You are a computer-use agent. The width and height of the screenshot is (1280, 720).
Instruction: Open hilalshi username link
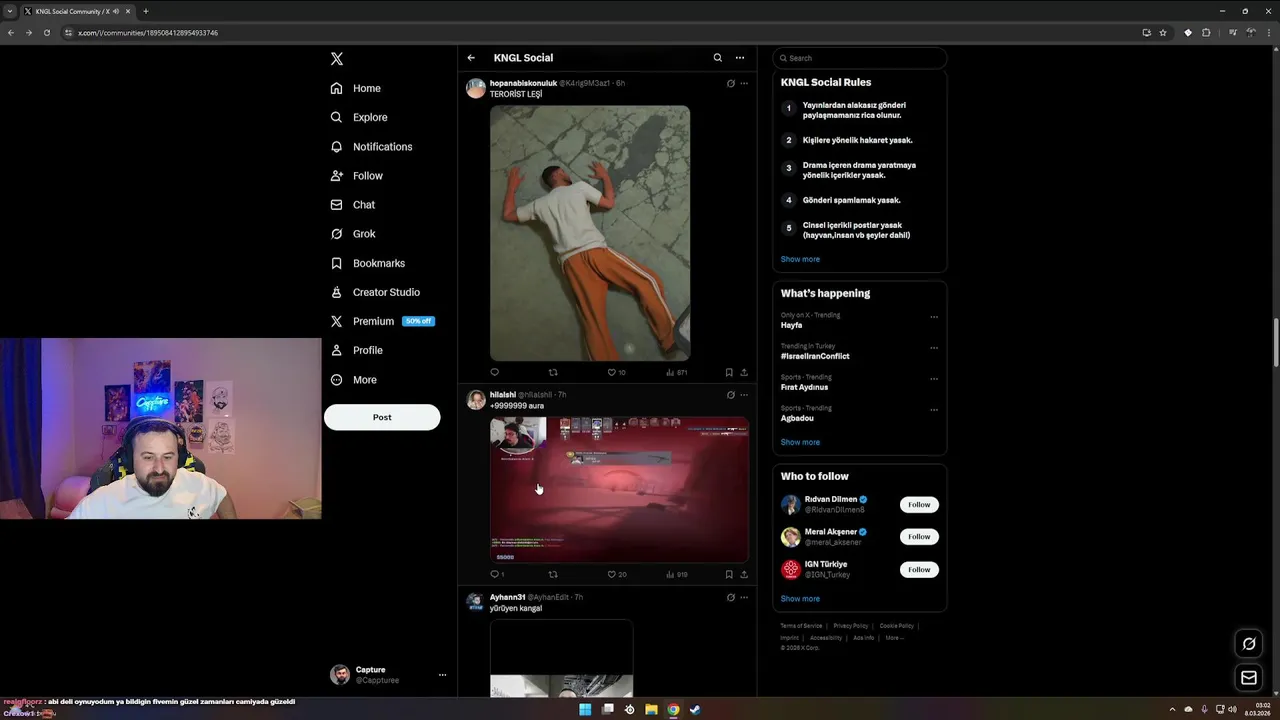[x=503, y=395]
